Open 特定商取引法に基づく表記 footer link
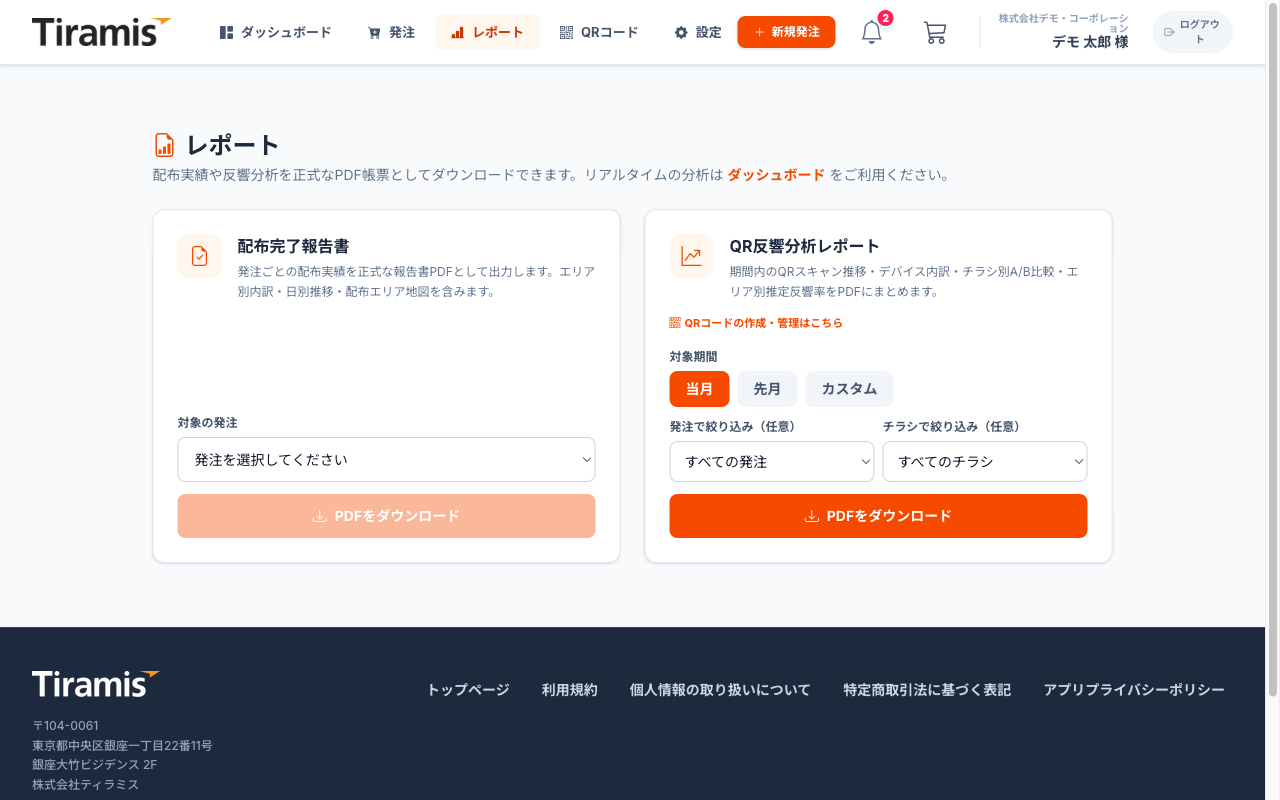Viewport: 1280px width, 800px height. [x=927, y=690]
